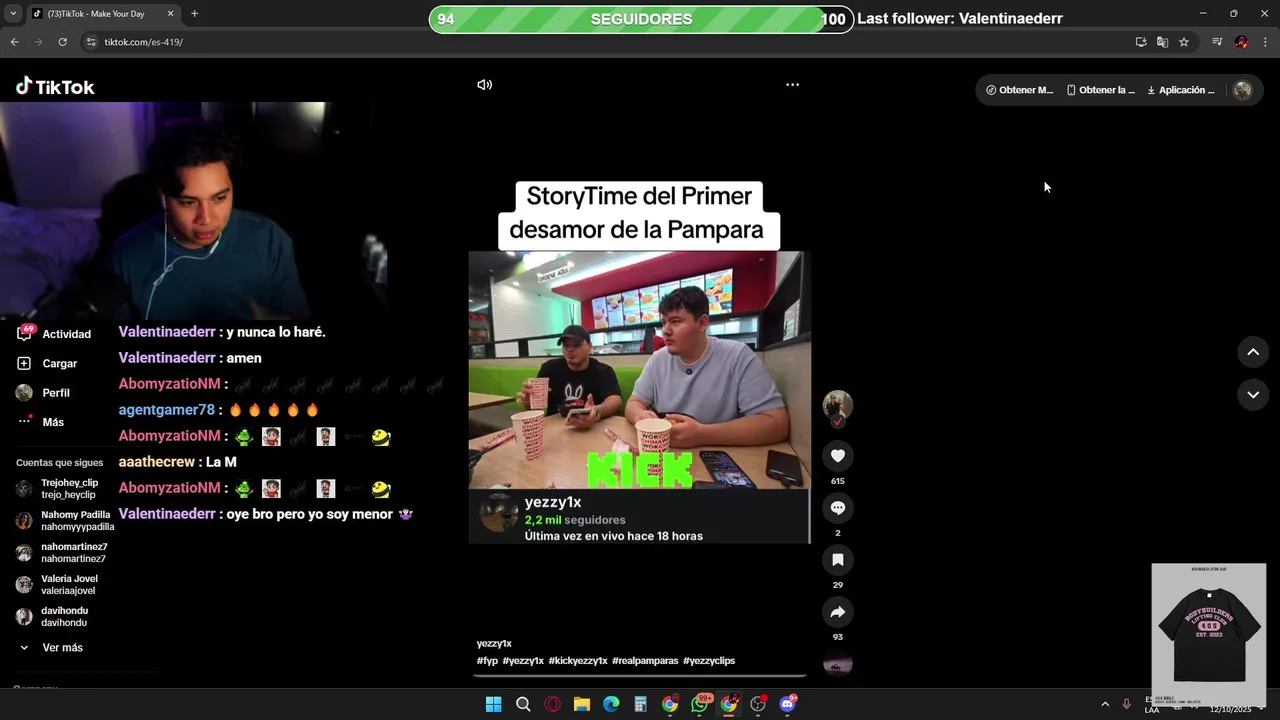
Task: Open OBS Studio from the taskbar
Action: point(758,704)
